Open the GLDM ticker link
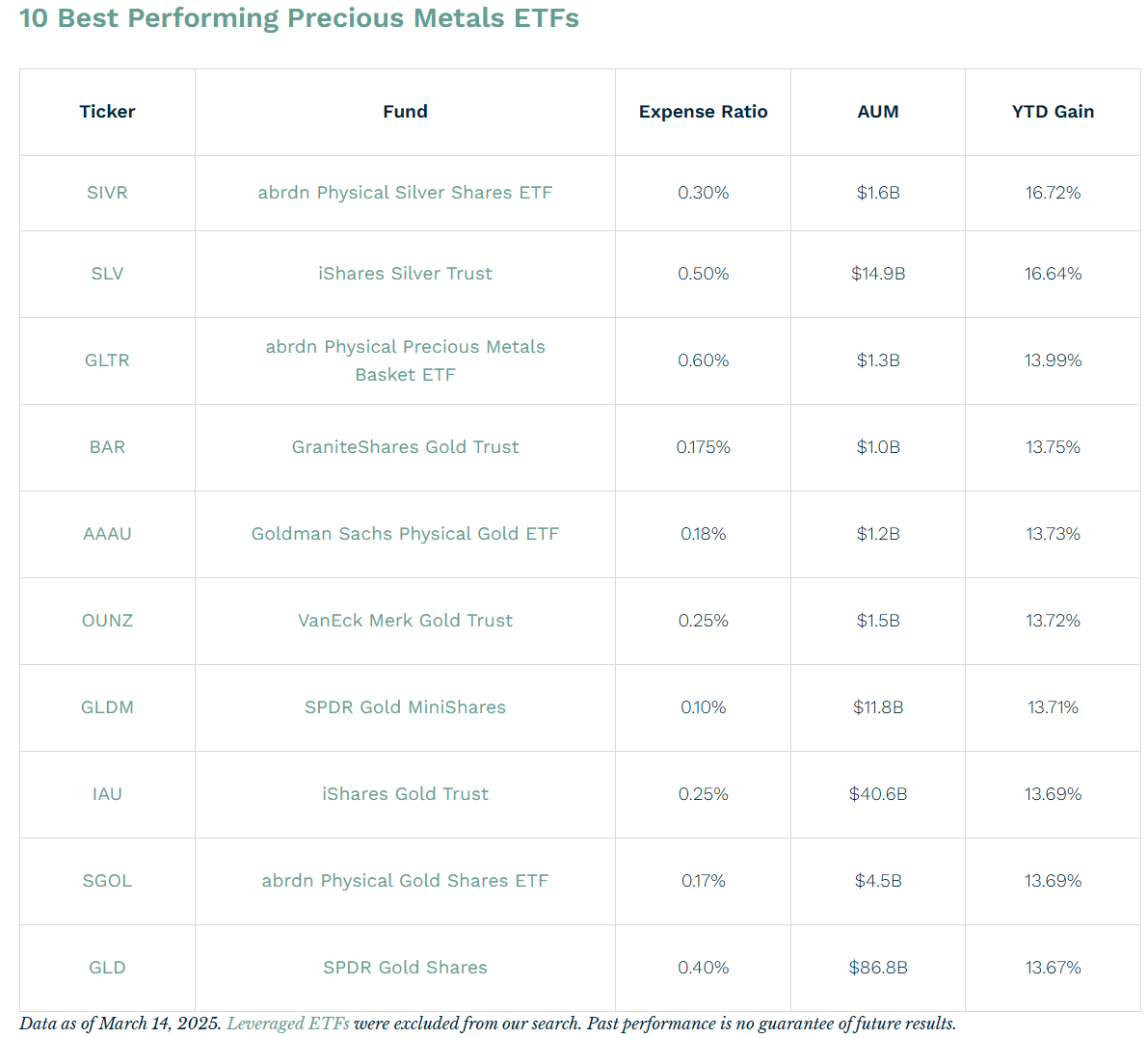 coord(107,707)
